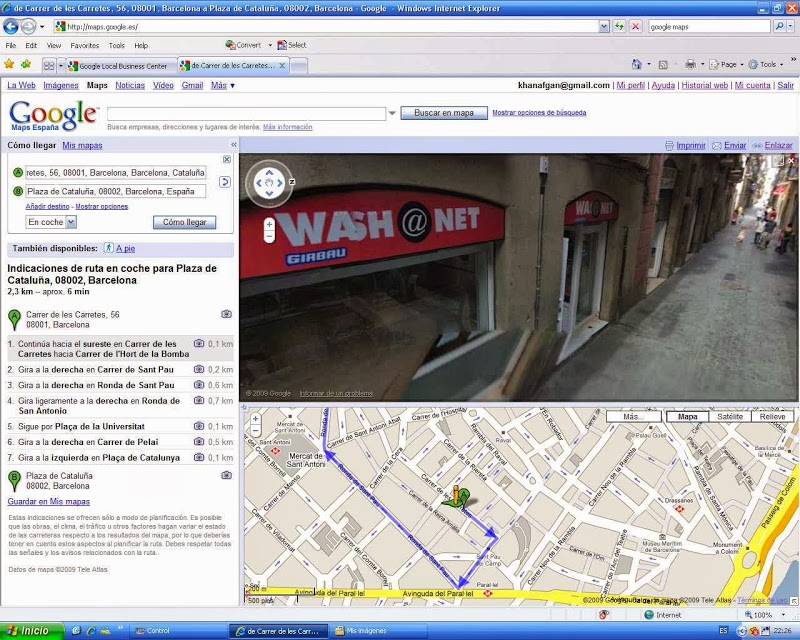
Task: Click the walking A pie icon
Action: point(109,248)
